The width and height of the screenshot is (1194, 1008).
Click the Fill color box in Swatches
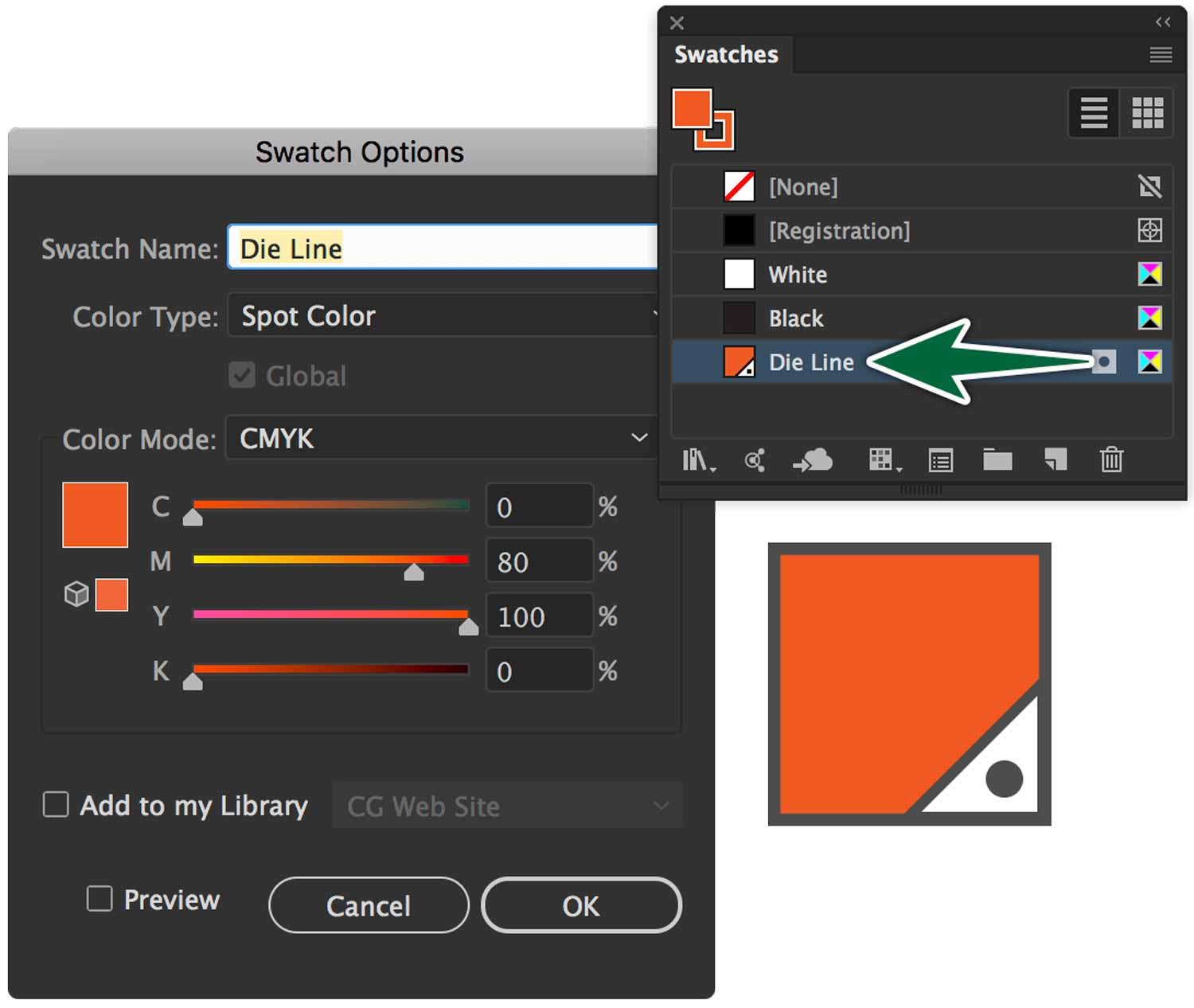pos(692,109)
